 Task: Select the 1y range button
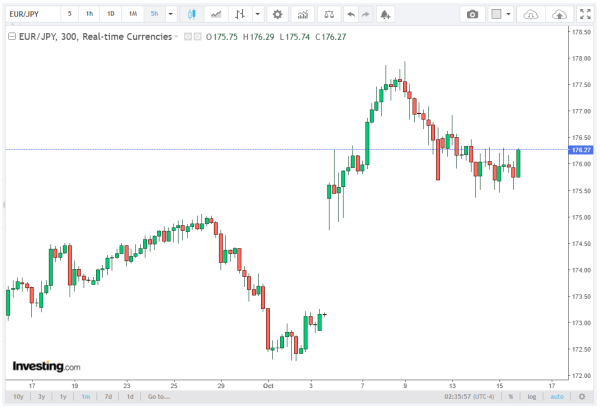click(64, 396)
